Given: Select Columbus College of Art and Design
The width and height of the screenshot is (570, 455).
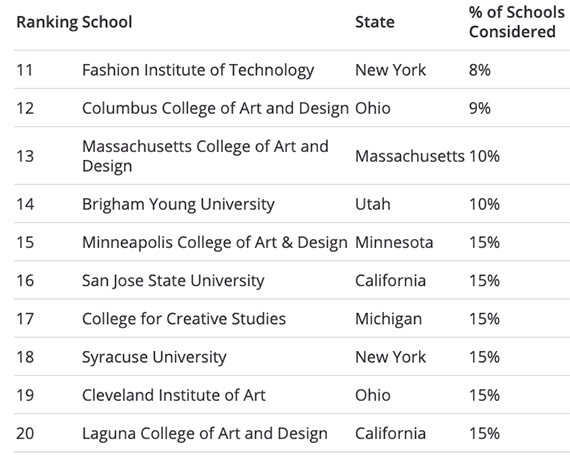Looking at the screenshot, I should click(215, 108).
